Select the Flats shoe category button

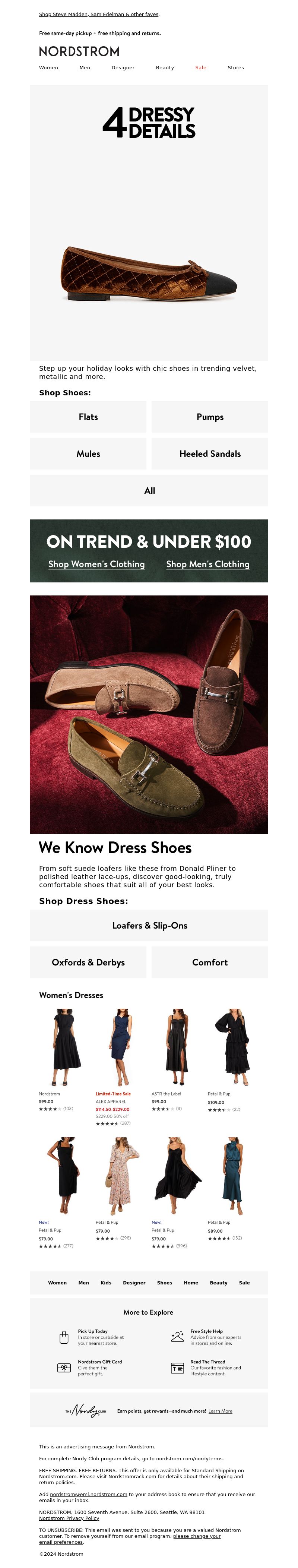[x=88, y=417]
